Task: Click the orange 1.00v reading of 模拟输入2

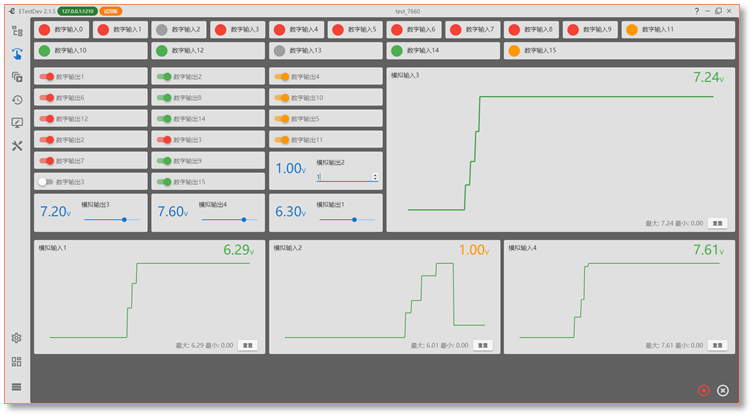Action: click(x=474, y=250)
